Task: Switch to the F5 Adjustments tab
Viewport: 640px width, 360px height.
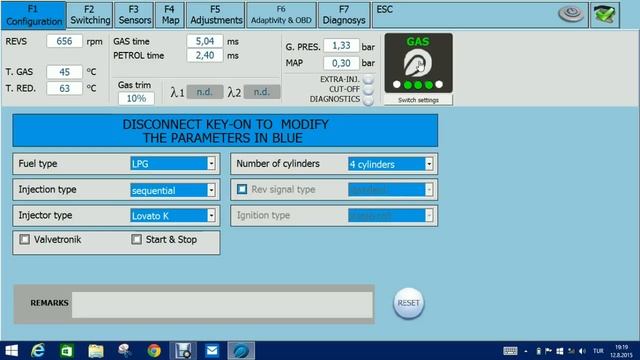Action: coord(216,15)
